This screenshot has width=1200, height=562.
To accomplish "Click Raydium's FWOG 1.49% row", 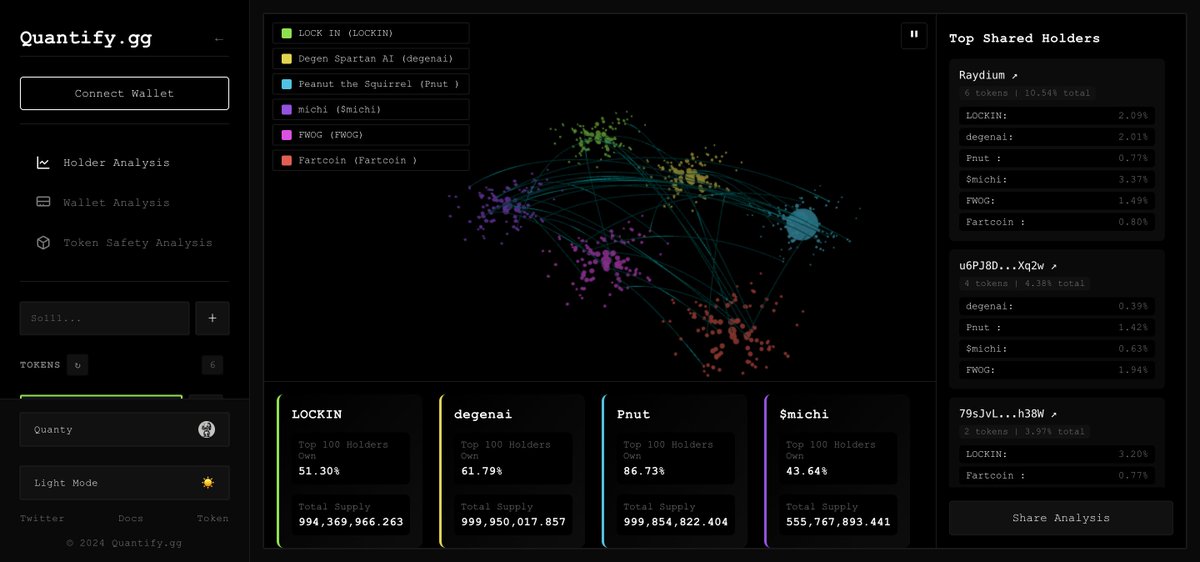I will point(1057,201).
